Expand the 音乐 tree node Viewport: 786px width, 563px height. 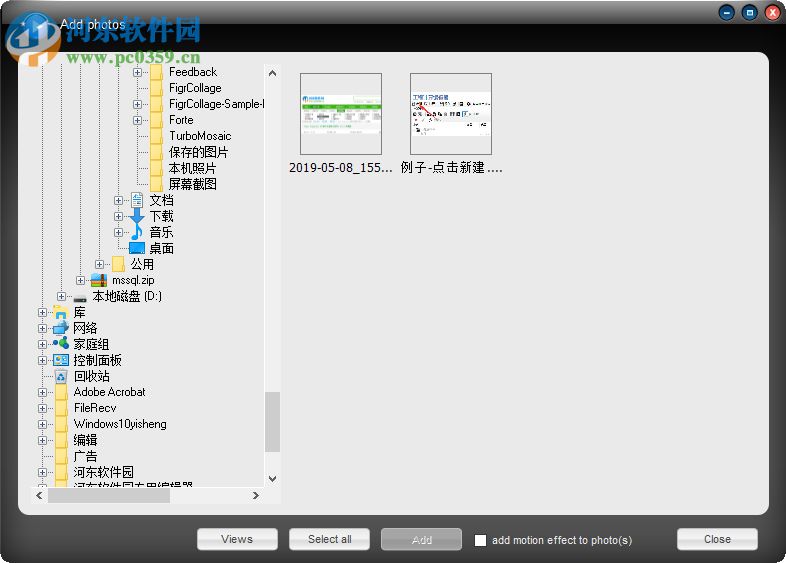click(118, 233)
